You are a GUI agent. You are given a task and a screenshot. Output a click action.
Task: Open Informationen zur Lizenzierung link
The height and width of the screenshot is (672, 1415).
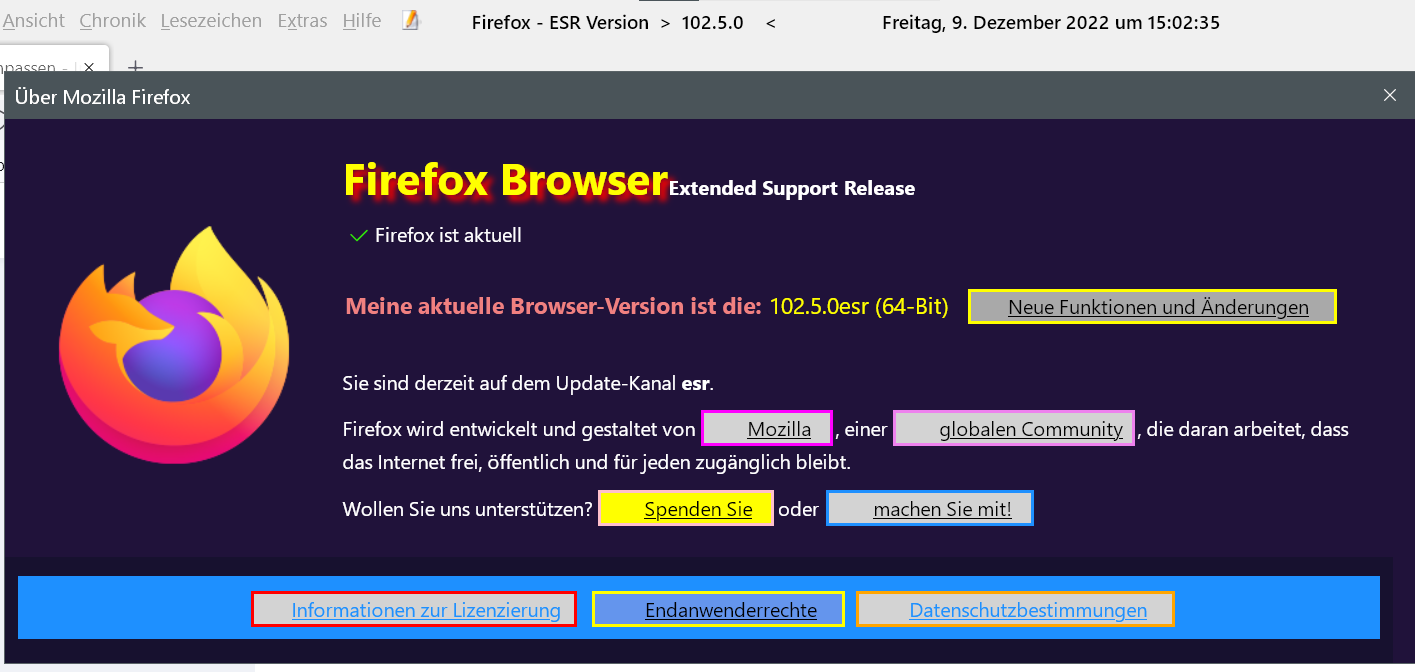[x=414, y=610]
